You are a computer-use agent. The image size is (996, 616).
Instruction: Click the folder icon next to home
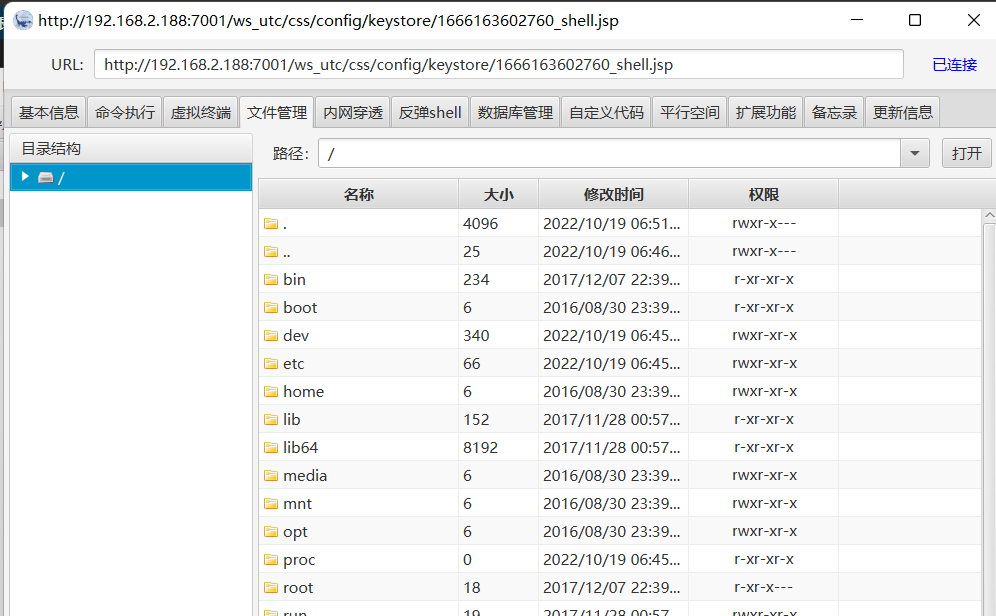coord(271,391)
